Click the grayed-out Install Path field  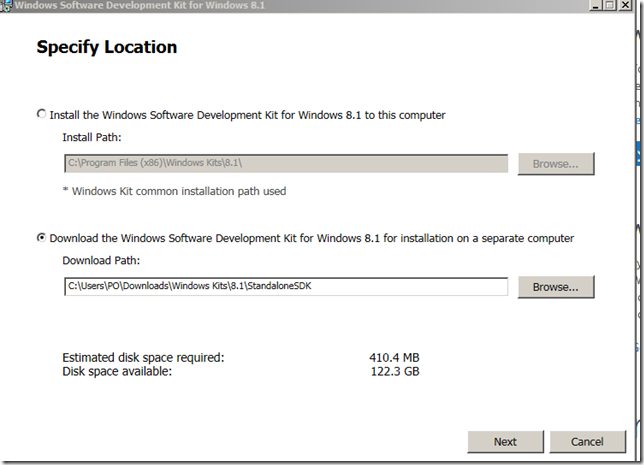(x=284, y=163)
